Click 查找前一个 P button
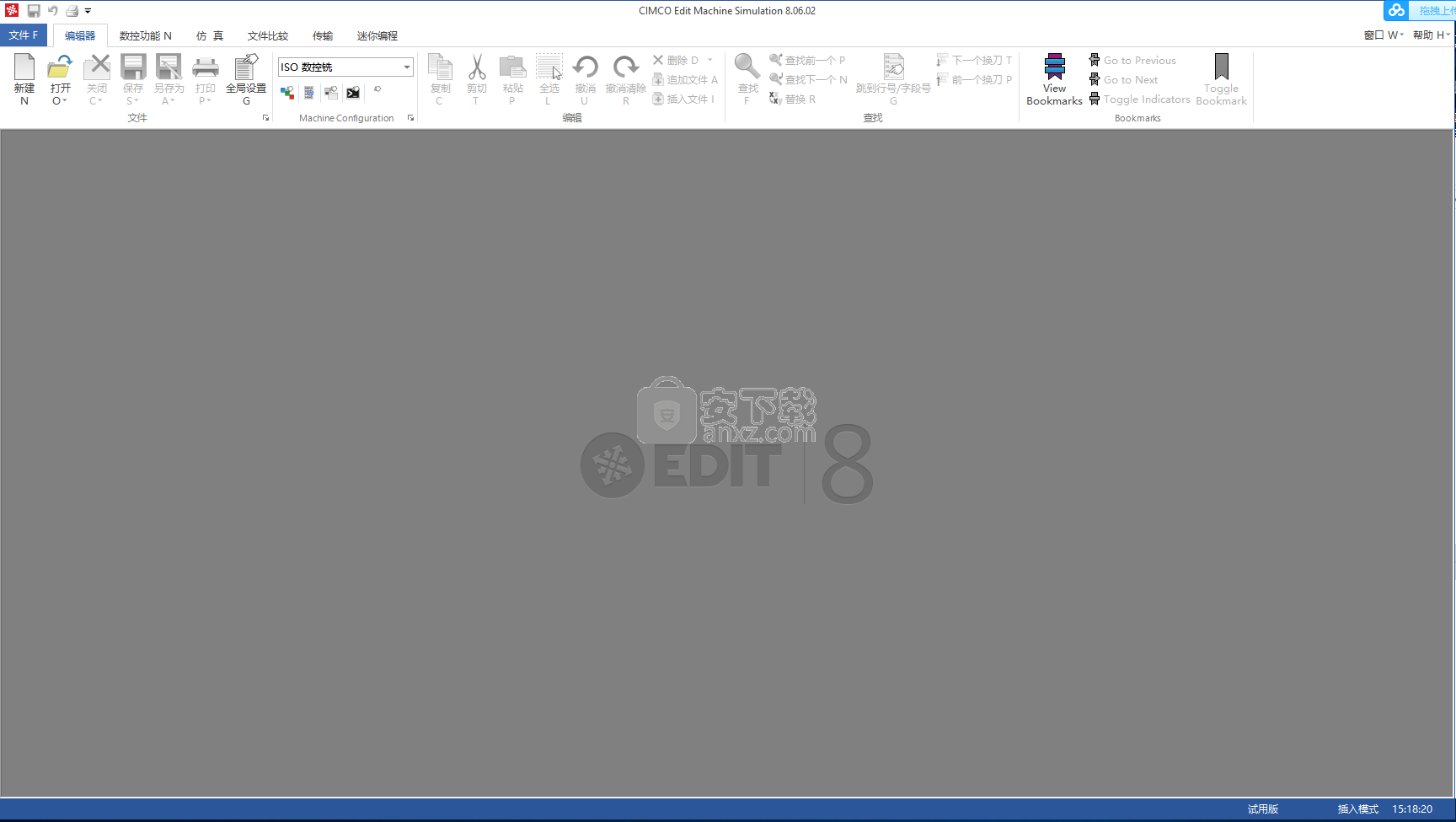Viewport: 1456px width, 822px height. tap(807, 60)
